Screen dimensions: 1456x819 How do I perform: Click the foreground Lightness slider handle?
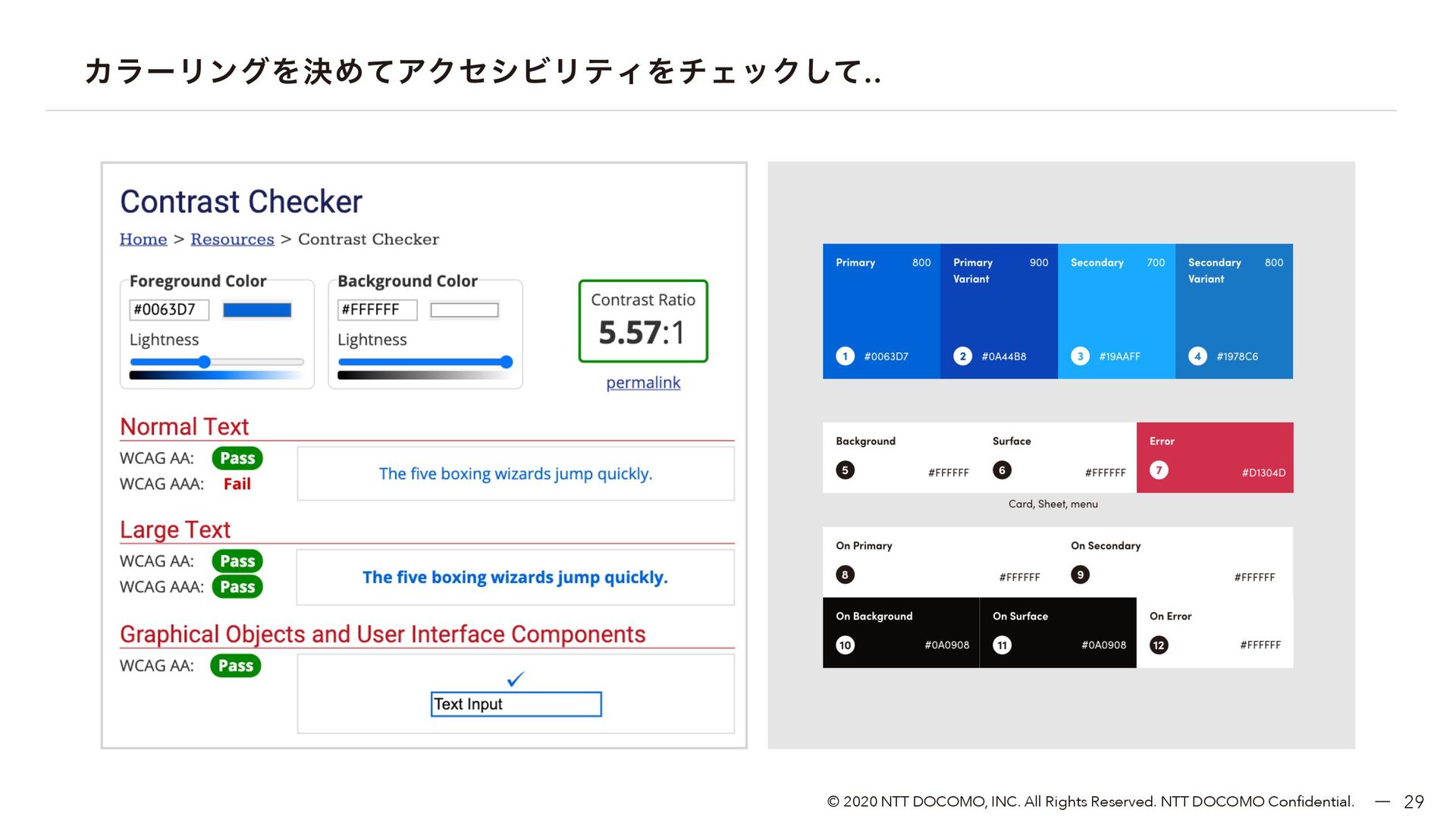[x=204, y=362]
